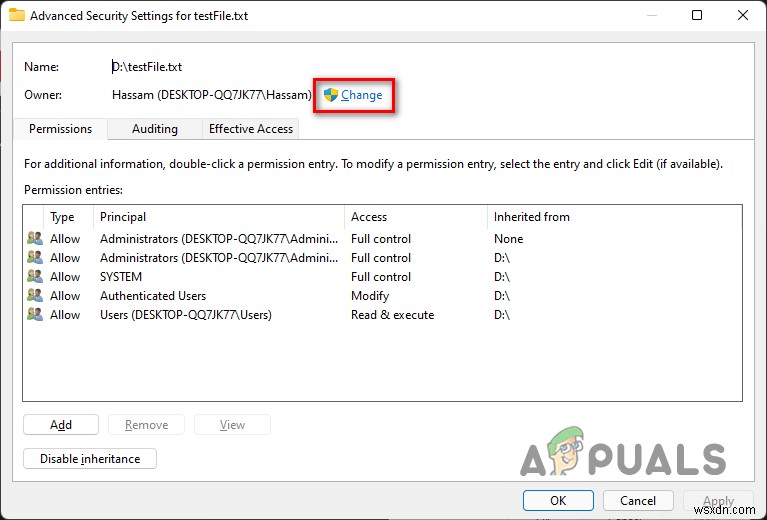Click the None inherited-from cell

point(508,239)
